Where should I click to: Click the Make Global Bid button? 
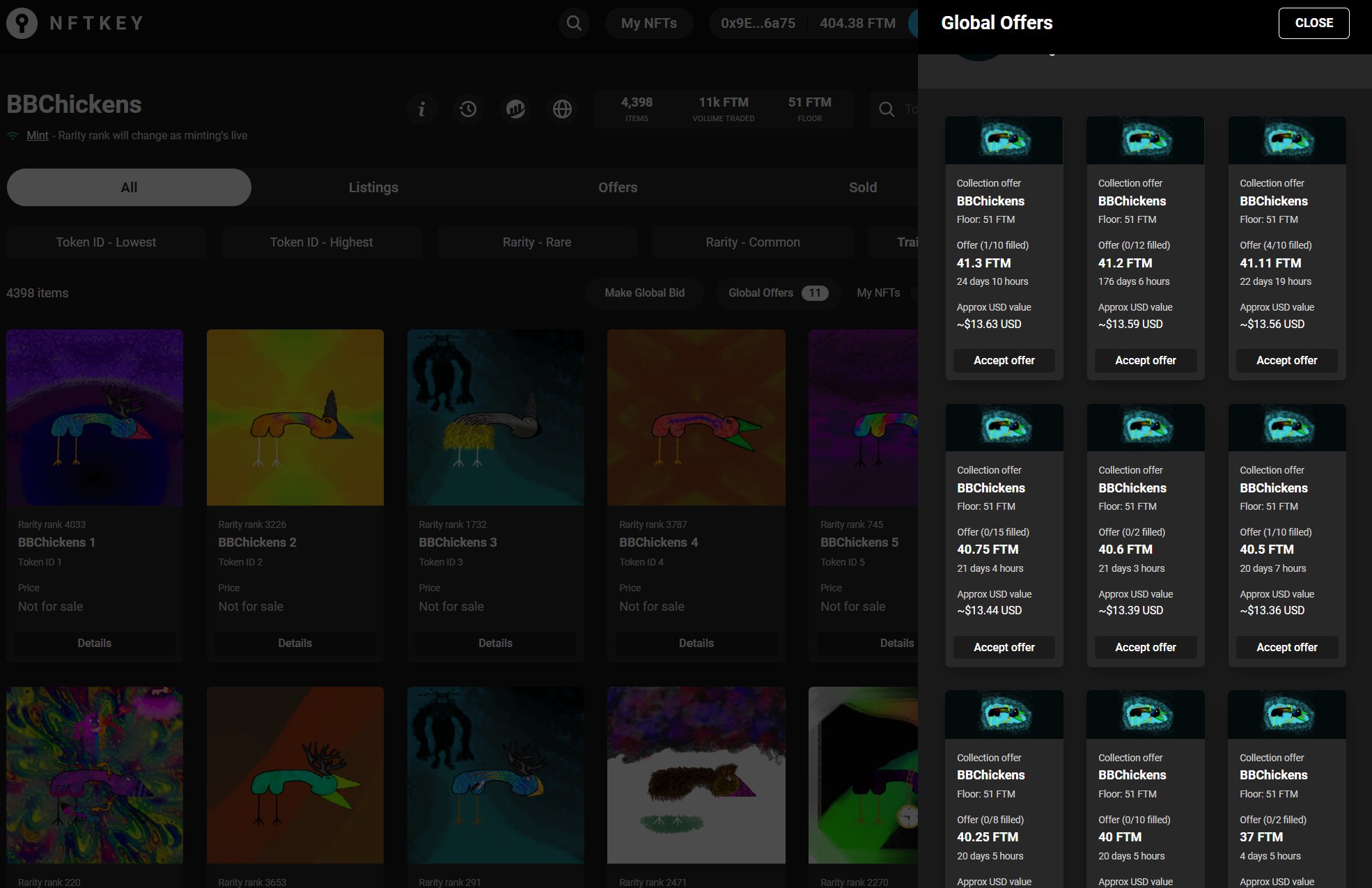pyautogui.click(x=644, y=293)
